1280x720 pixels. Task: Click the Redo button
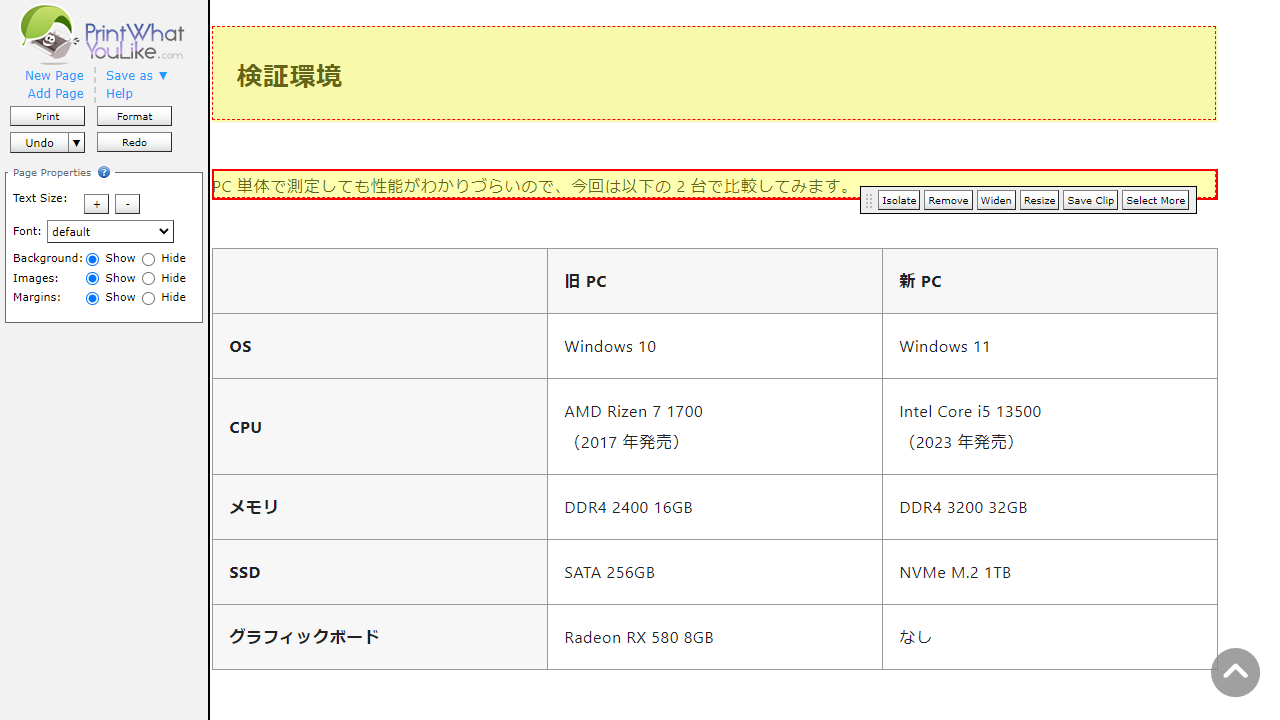[x=134, y=143]
